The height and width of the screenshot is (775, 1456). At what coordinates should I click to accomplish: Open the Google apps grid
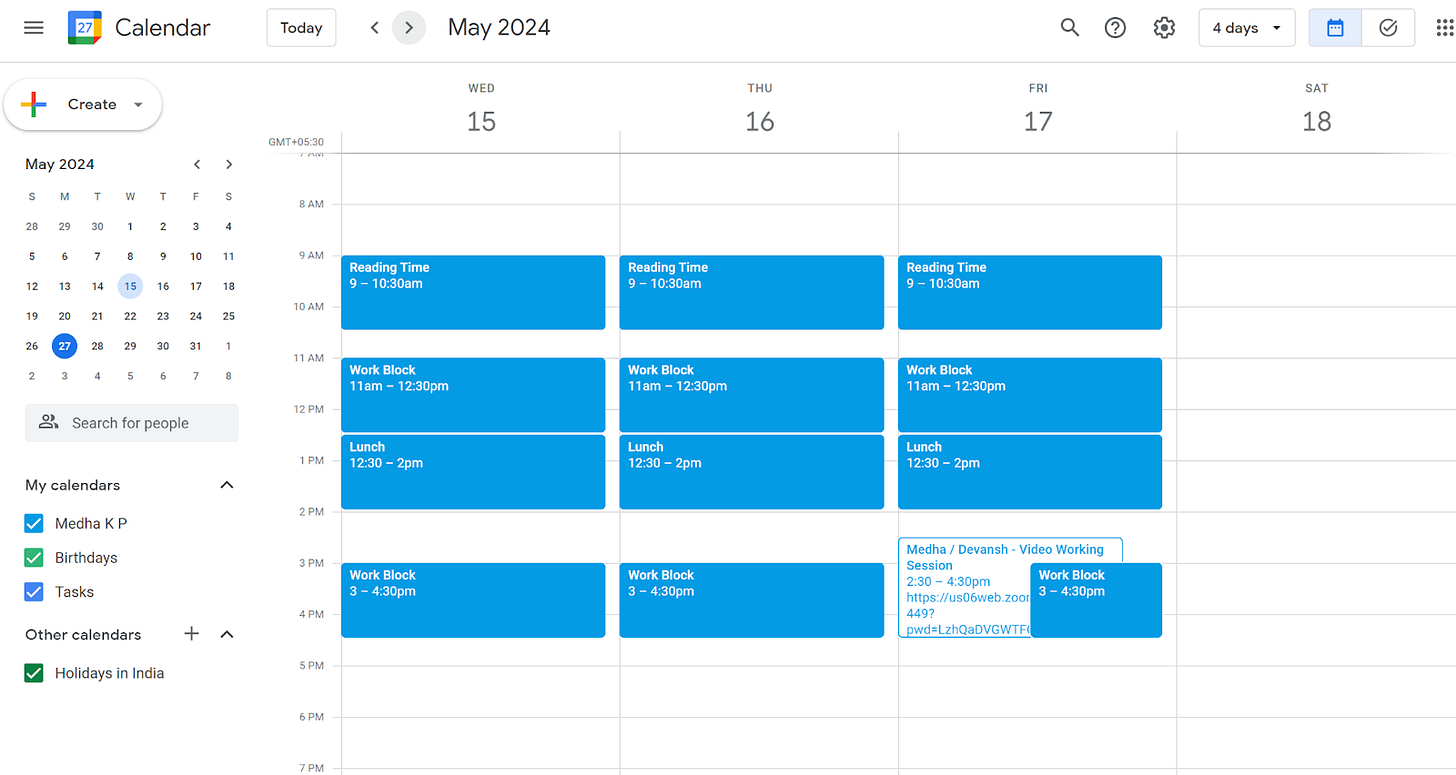coord(1444,28)
